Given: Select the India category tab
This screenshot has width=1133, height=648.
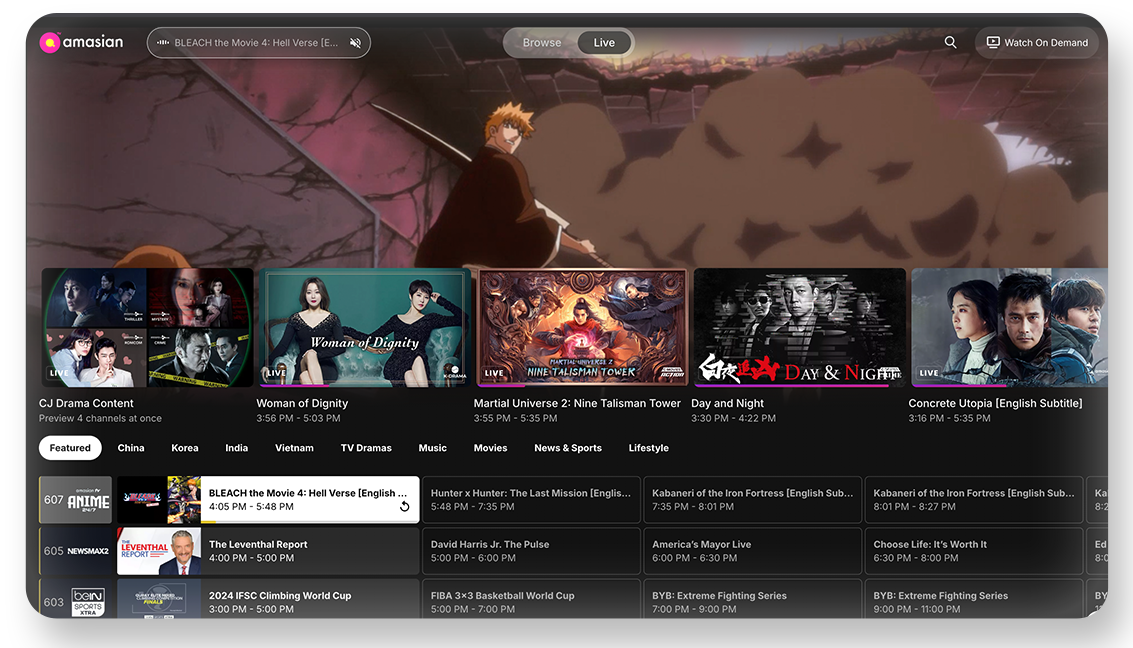Looking at the screenshot, I should tap(236, 448).
